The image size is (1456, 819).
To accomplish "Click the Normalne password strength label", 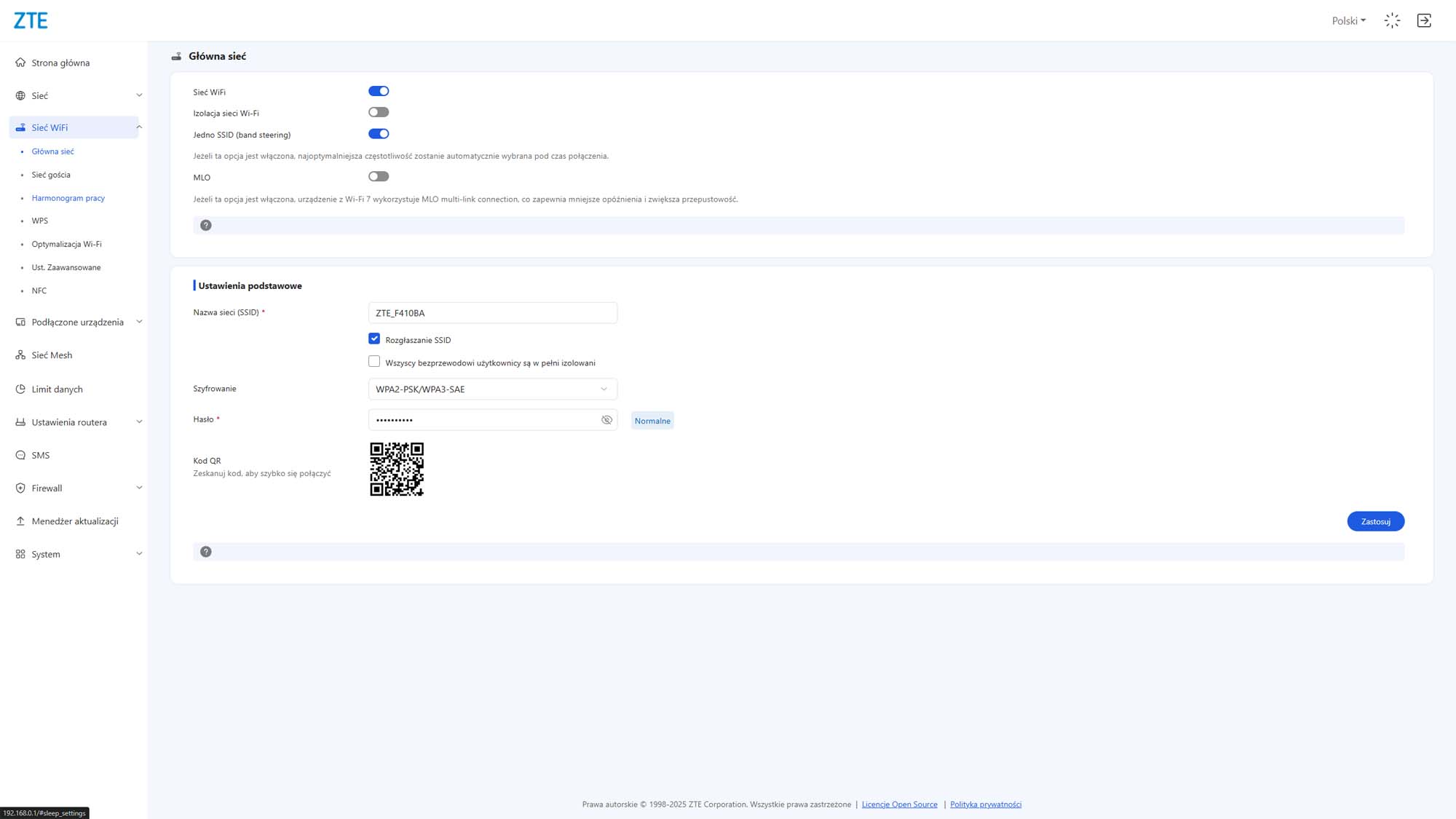I will 652,421.
